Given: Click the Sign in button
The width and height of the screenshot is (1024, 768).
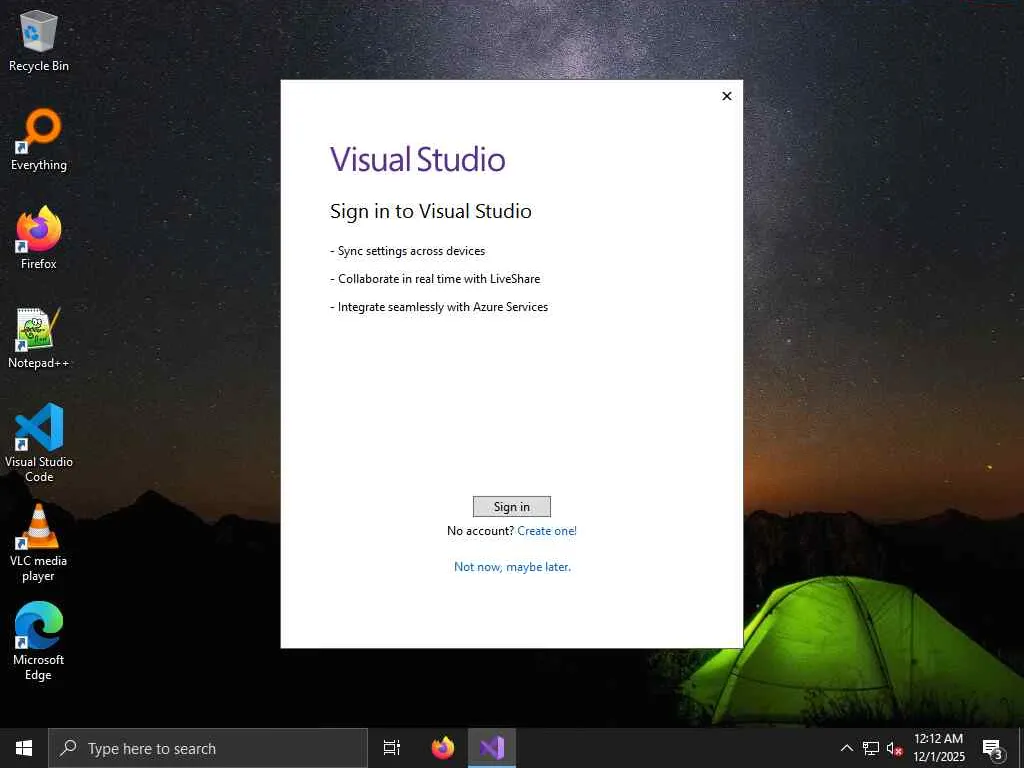Looking at the screenshot, I should tap(511, 507).
